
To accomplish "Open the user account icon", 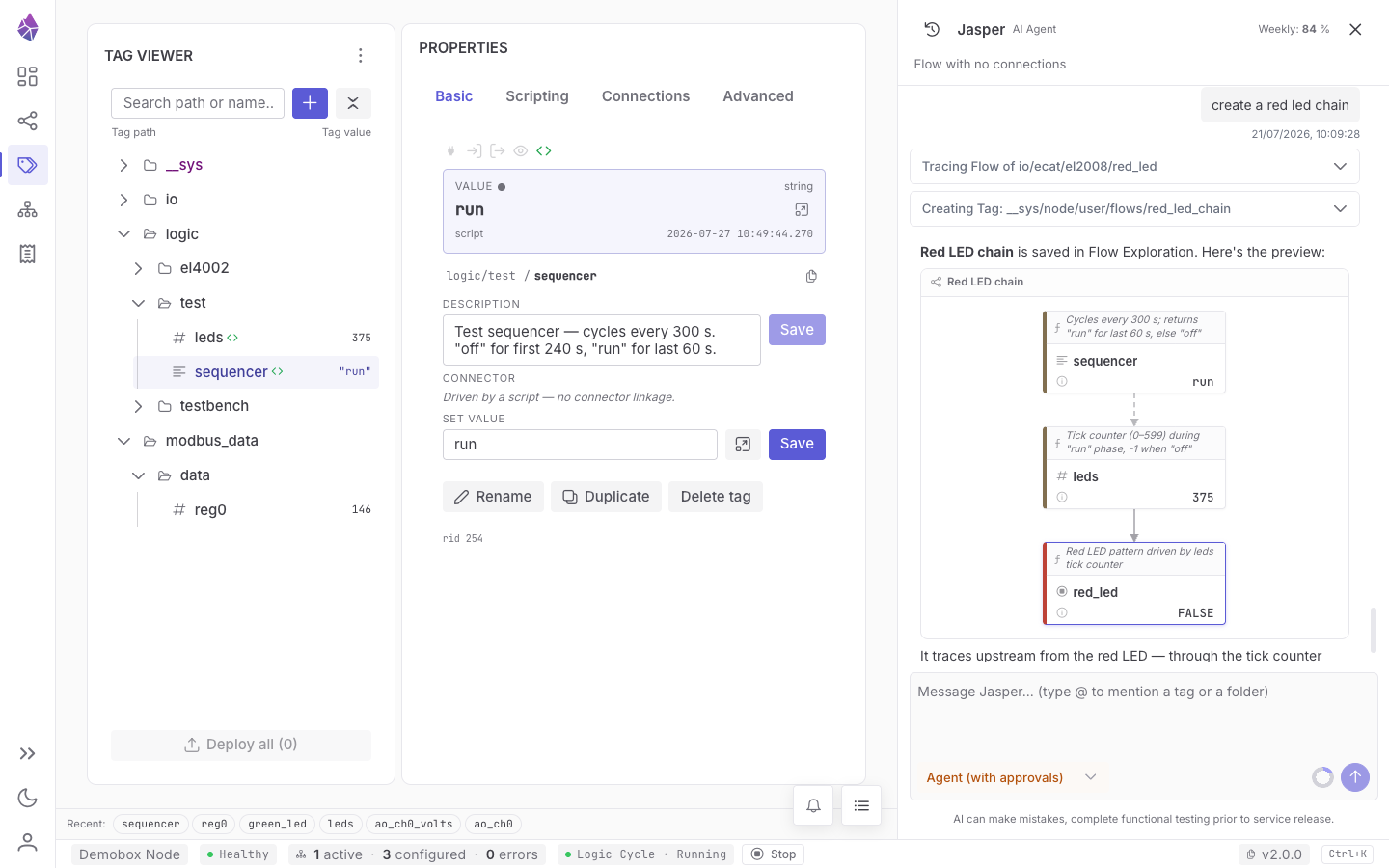I will point(27,842).
